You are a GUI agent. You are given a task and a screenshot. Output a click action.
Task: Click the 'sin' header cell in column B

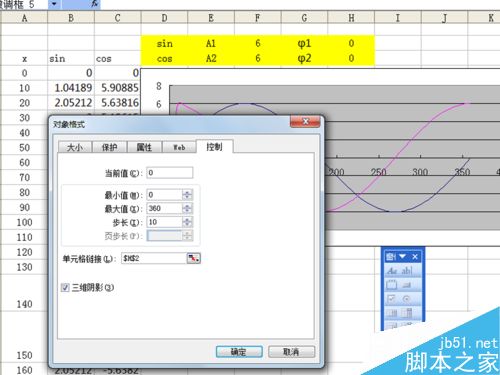tap(71, 58)
